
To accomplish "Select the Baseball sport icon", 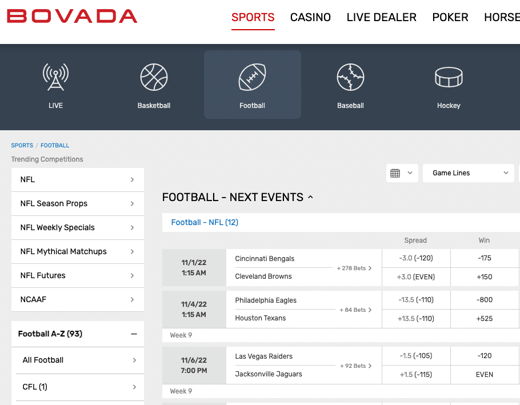I will [350, 77].
